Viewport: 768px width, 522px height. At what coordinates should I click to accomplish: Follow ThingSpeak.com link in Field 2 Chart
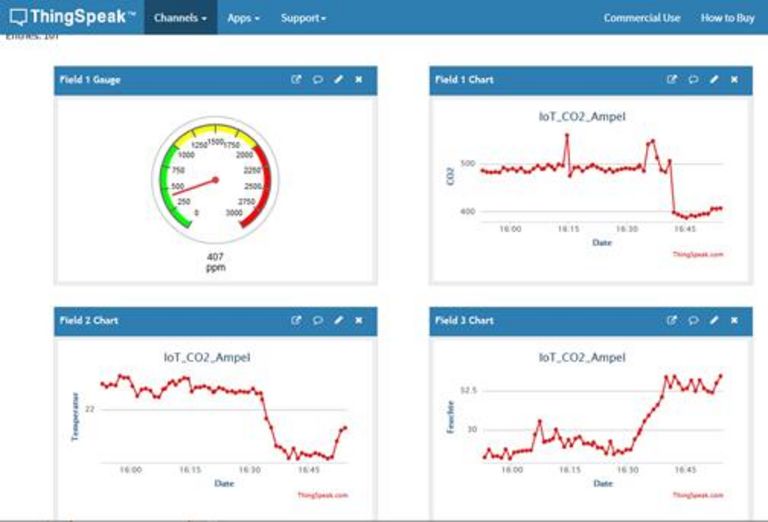click(x=322, y=495)
